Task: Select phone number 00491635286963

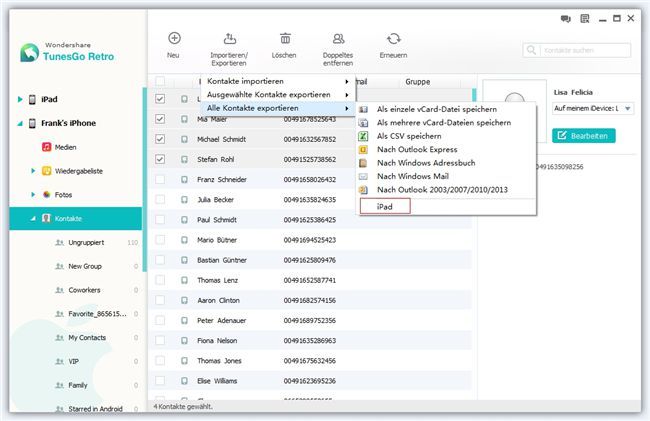Action: (309, 341)
